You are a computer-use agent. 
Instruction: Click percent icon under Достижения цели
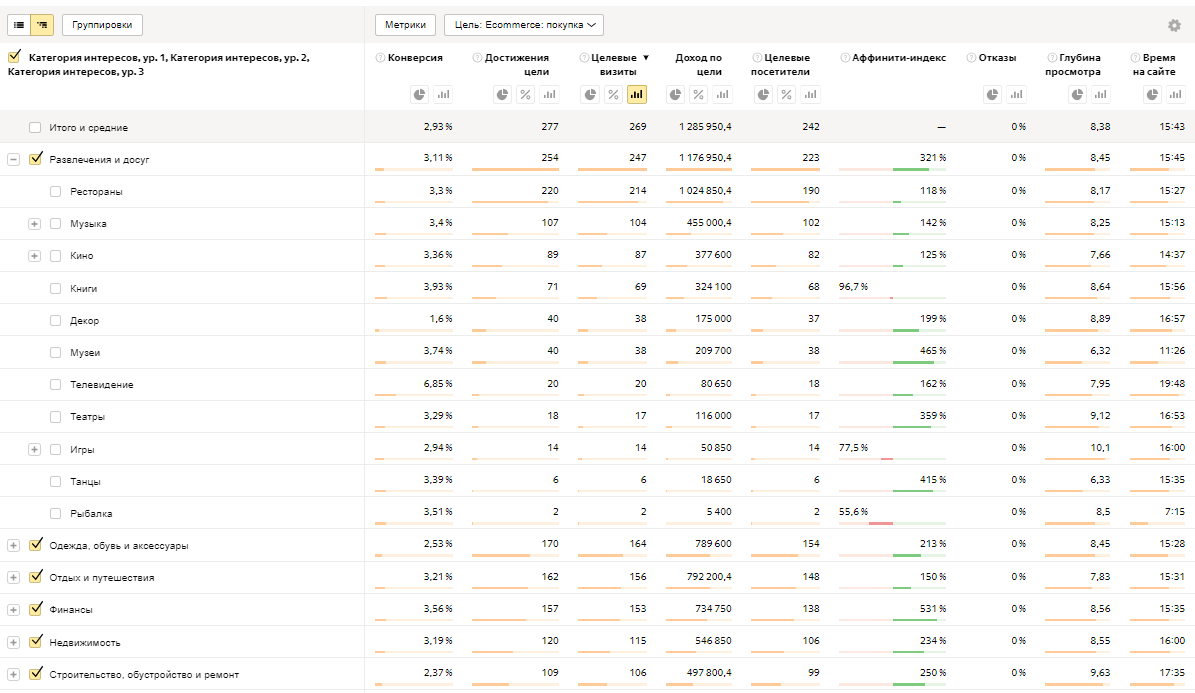click(x=526, y=94)
